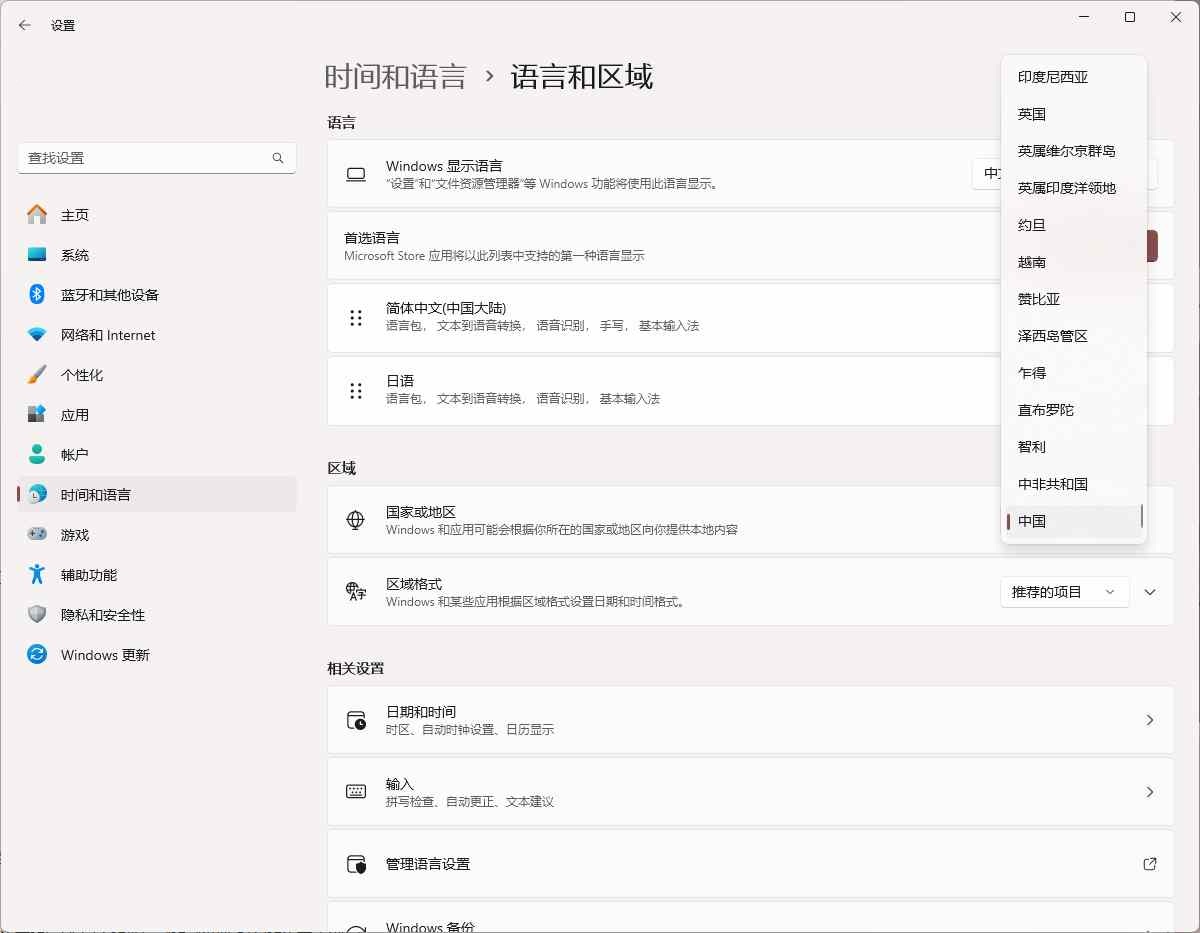Click the 简体中文(中国大陆) language name
Viewport: 1200px width, 933px height.
tap(446, 308)
